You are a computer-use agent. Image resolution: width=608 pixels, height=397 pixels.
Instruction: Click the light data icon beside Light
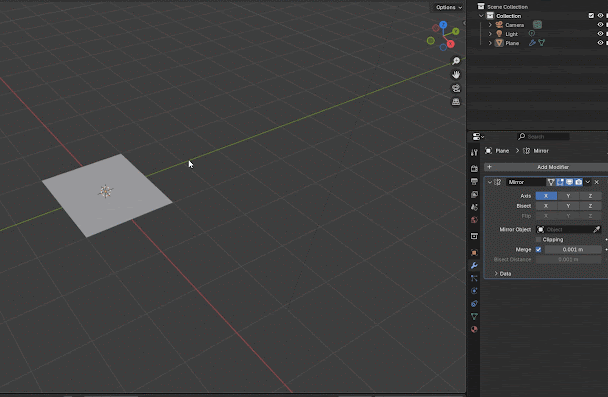click(532, 34)
